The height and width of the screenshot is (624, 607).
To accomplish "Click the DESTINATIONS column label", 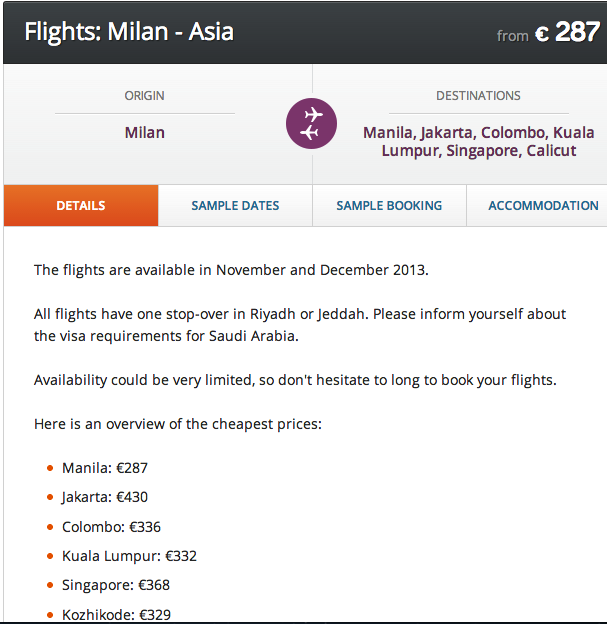I will click(478, 96).
